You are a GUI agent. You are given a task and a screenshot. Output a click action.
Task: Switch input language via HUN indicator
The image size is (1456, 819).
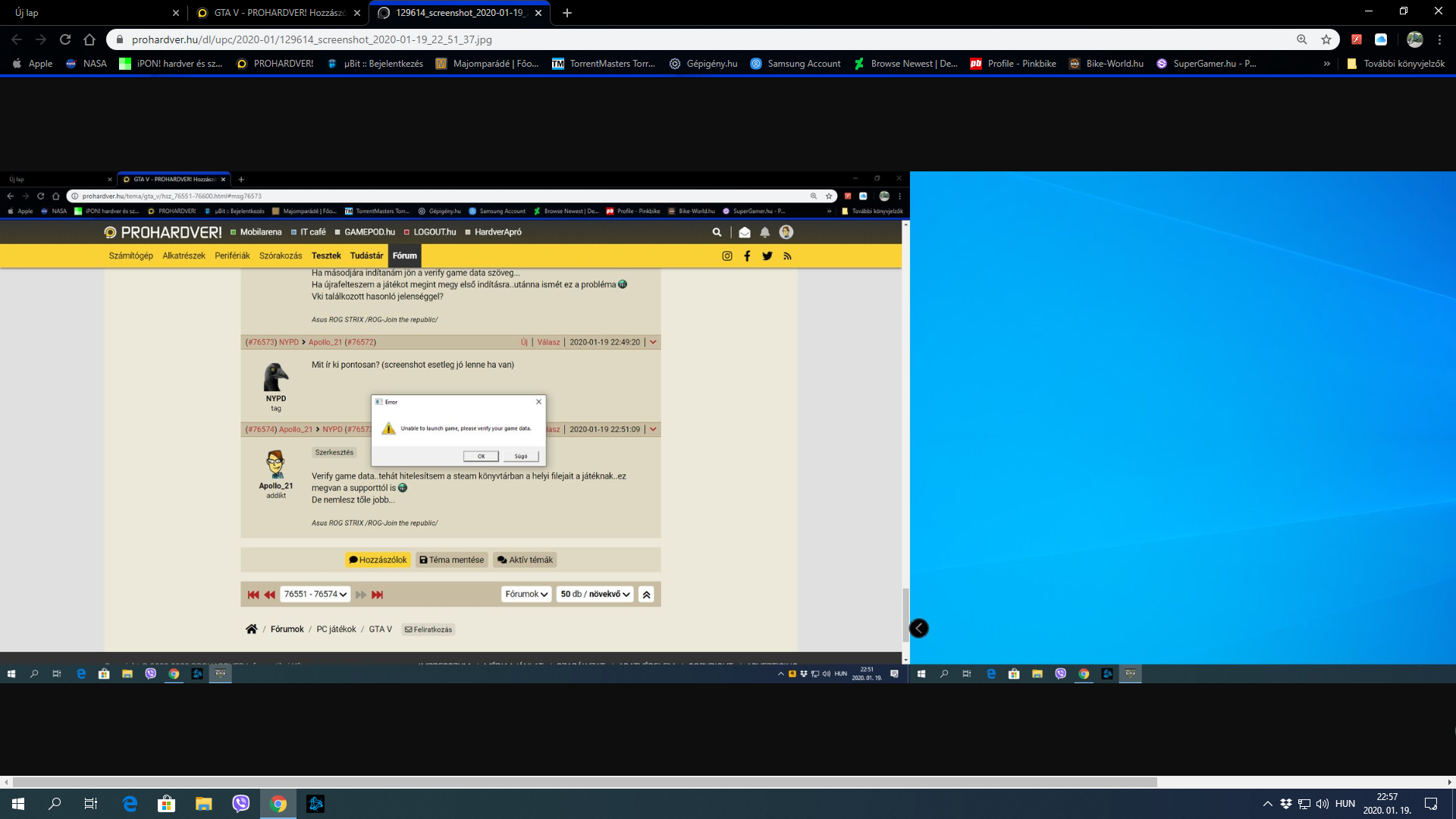coord(1345,804)
